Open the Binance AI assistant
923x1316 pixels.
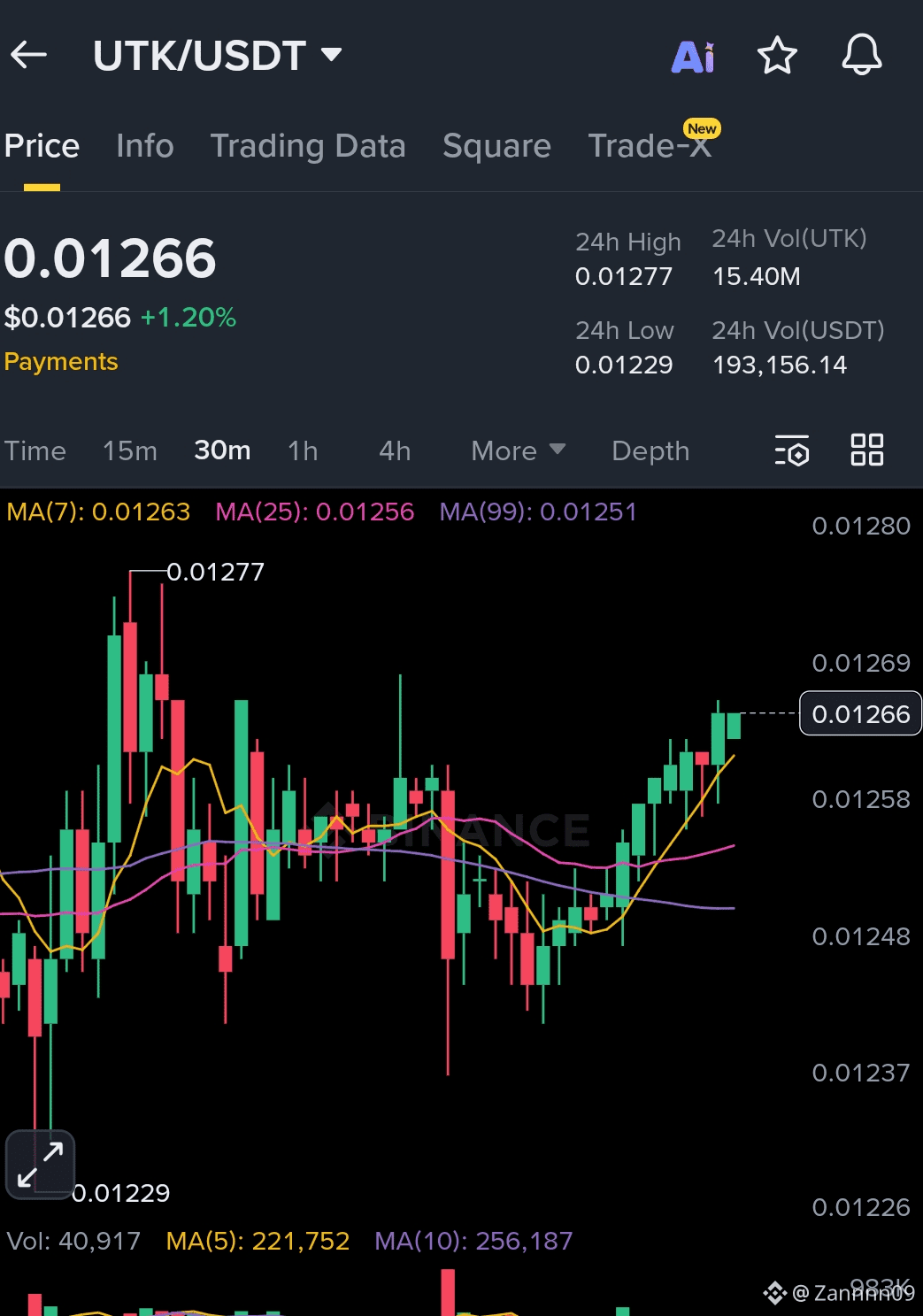[694, 55]
